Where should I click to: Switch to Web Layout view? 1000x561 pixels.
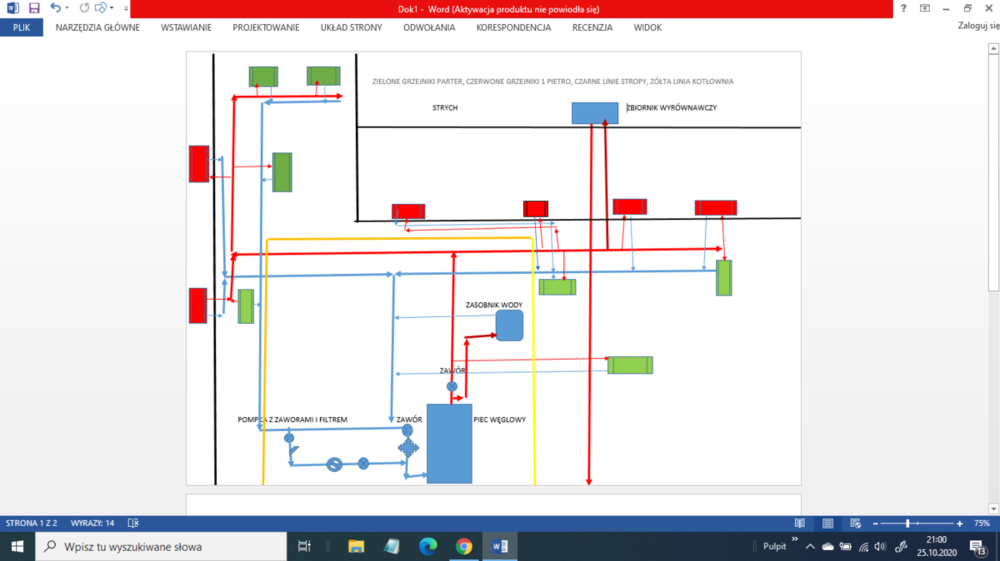pyautogui.click(x=855, y=523)
